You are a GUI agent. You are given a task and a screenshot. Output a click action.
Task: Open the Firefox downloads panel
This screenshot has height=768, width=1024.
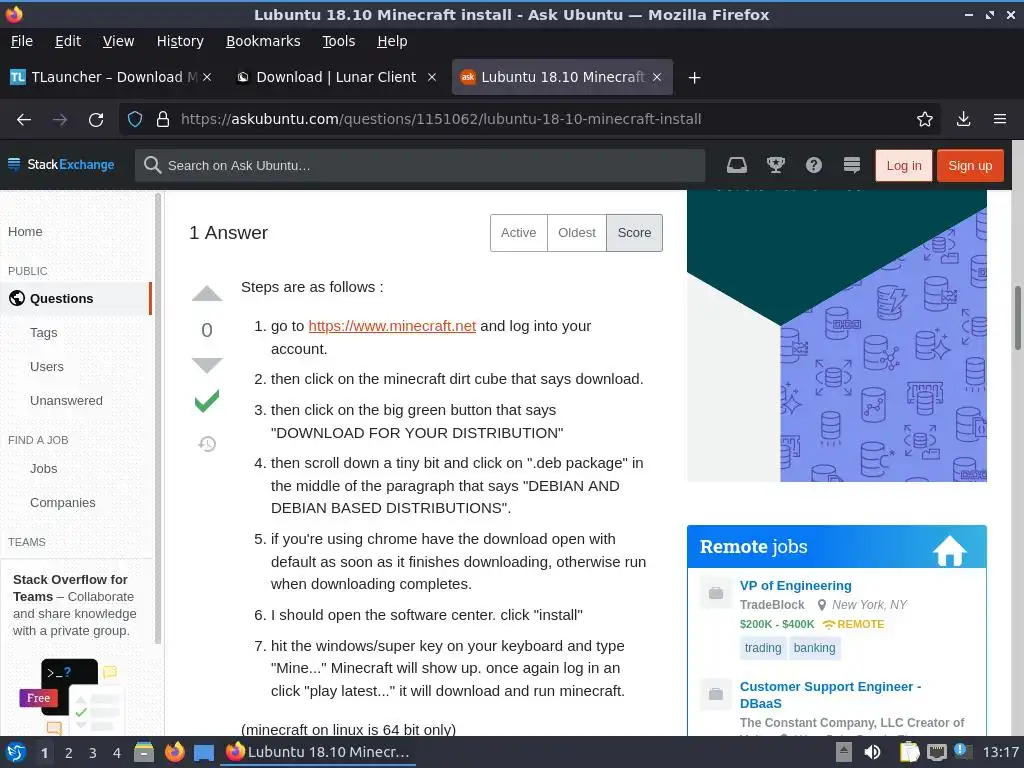click(963, 119)
